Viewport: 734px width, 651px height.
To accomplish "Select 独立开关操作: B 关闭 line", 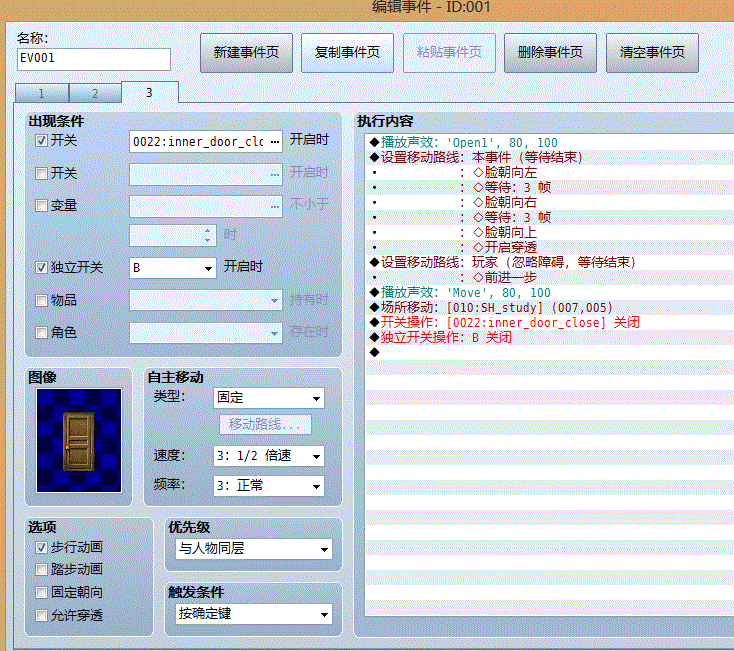I will [x=550, y=337].
